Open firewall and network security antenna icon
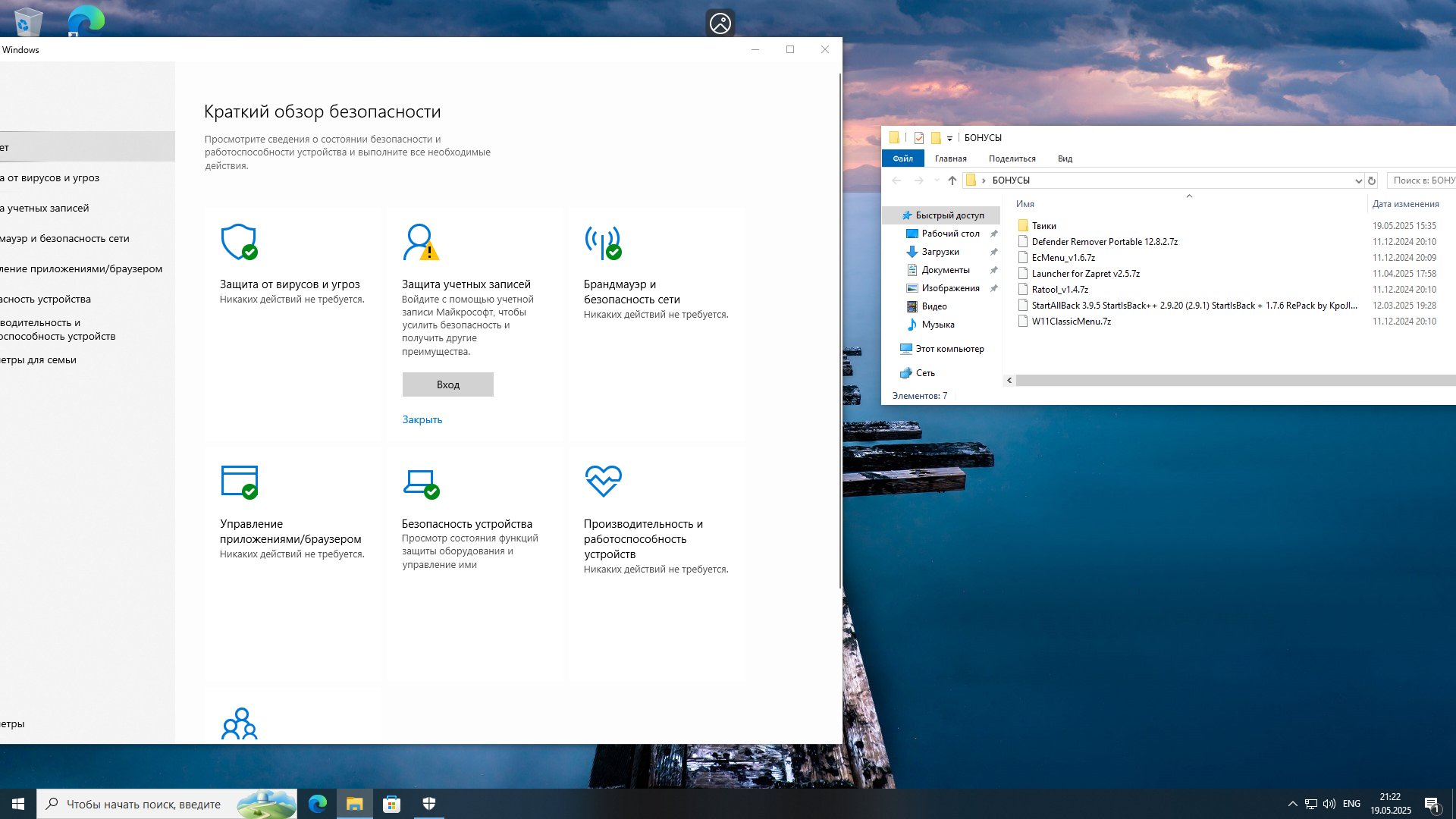 click(x=603, y=242)
